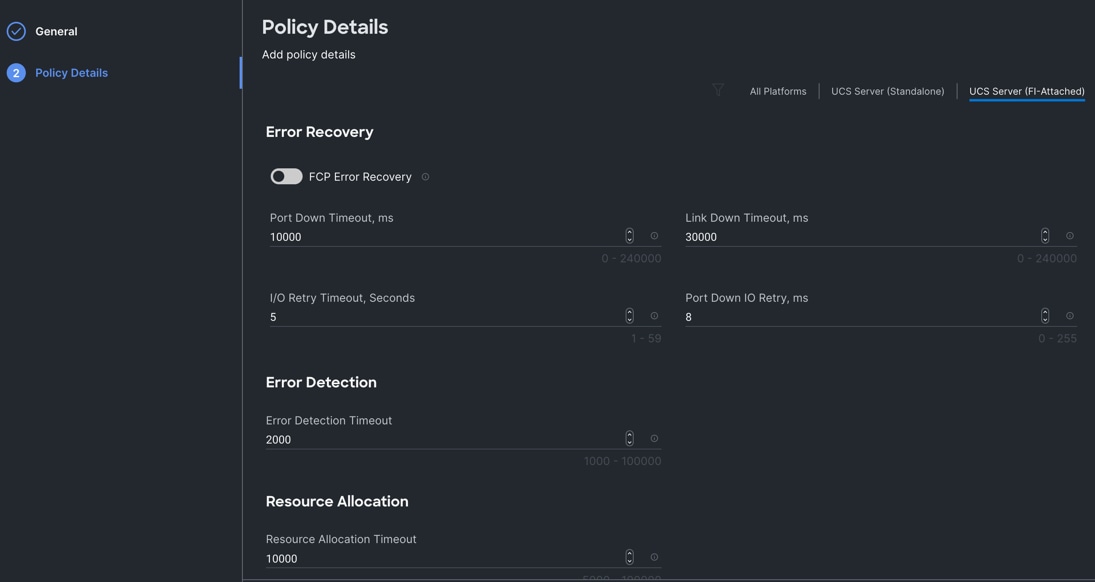Click Resource Allocation Timeout info icon
Image resolution: width=1095 pixels, height=582 pixels.
pyautogui.click(x=654, y=557)
